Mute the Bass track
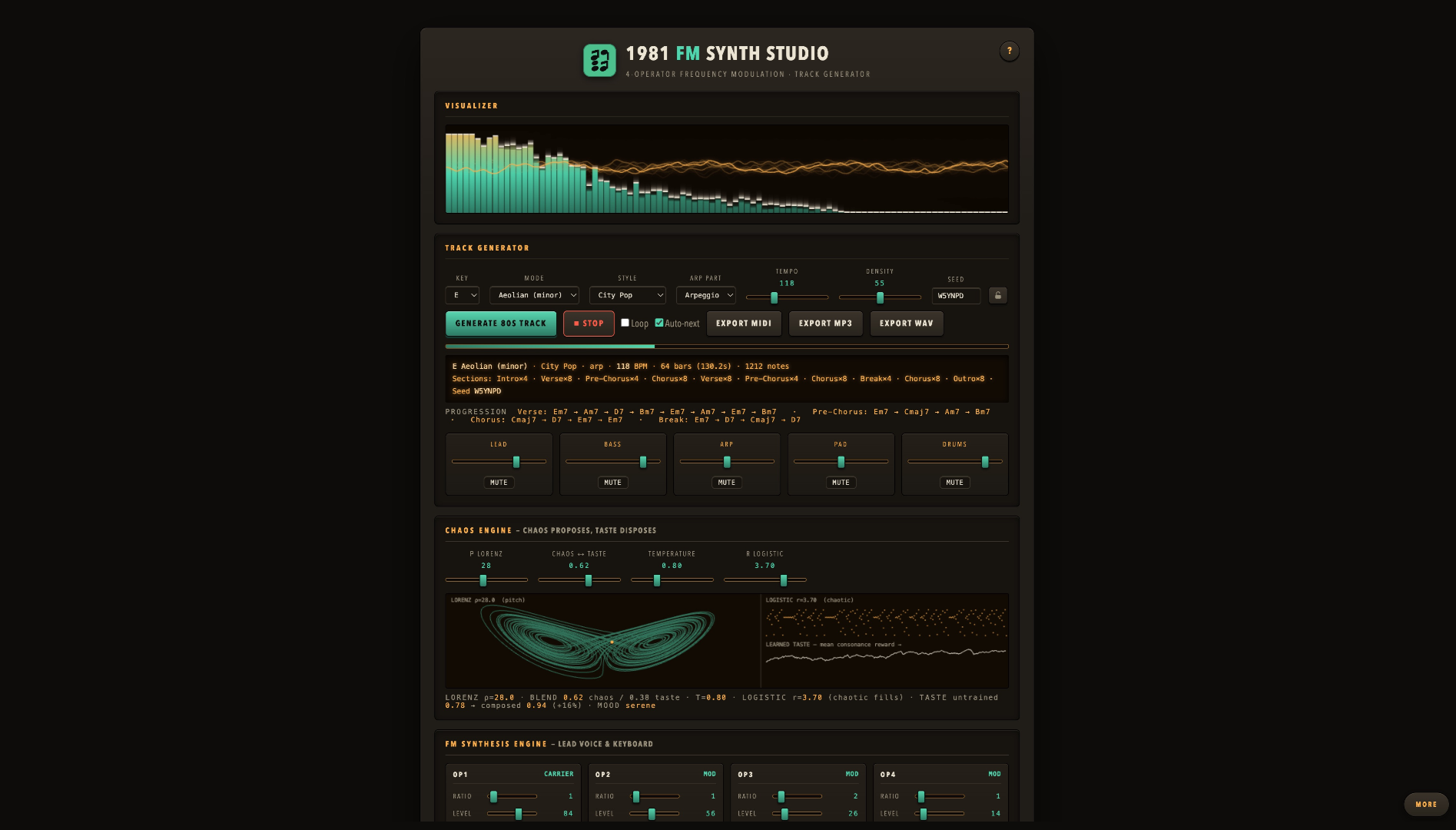 point(612,483)
